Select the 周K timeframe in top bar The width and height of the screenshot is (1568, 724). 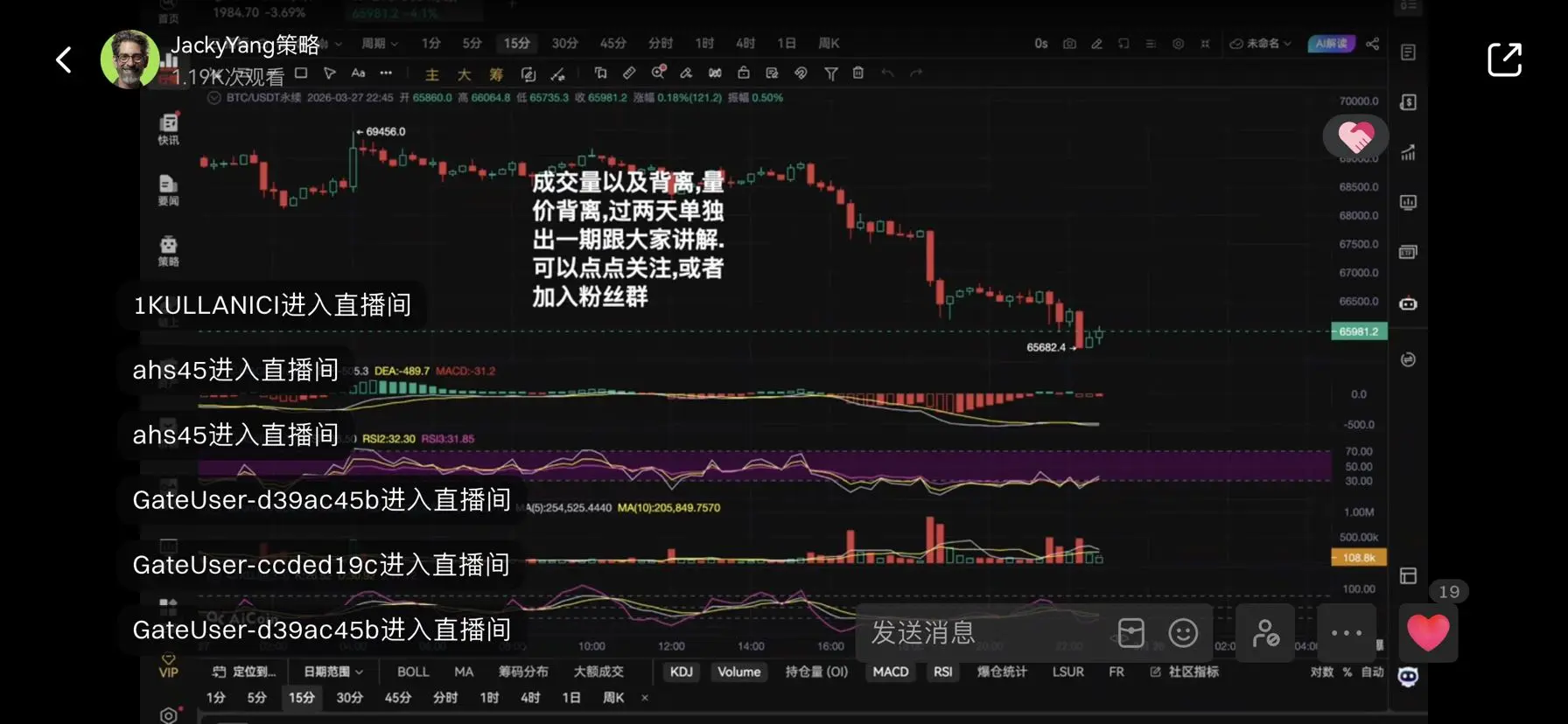[829, 43]
